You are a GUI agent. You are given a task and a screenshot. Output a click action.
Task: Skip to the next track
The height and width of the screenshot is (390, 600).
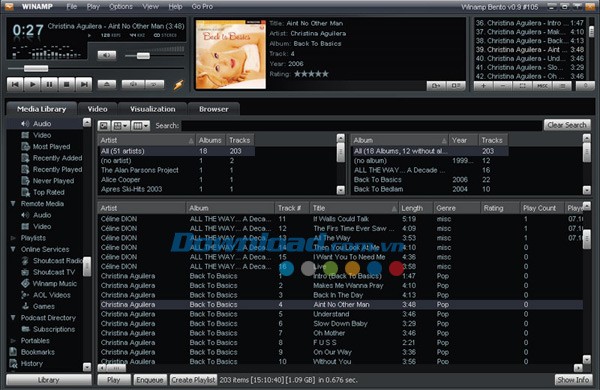[84, 84]
